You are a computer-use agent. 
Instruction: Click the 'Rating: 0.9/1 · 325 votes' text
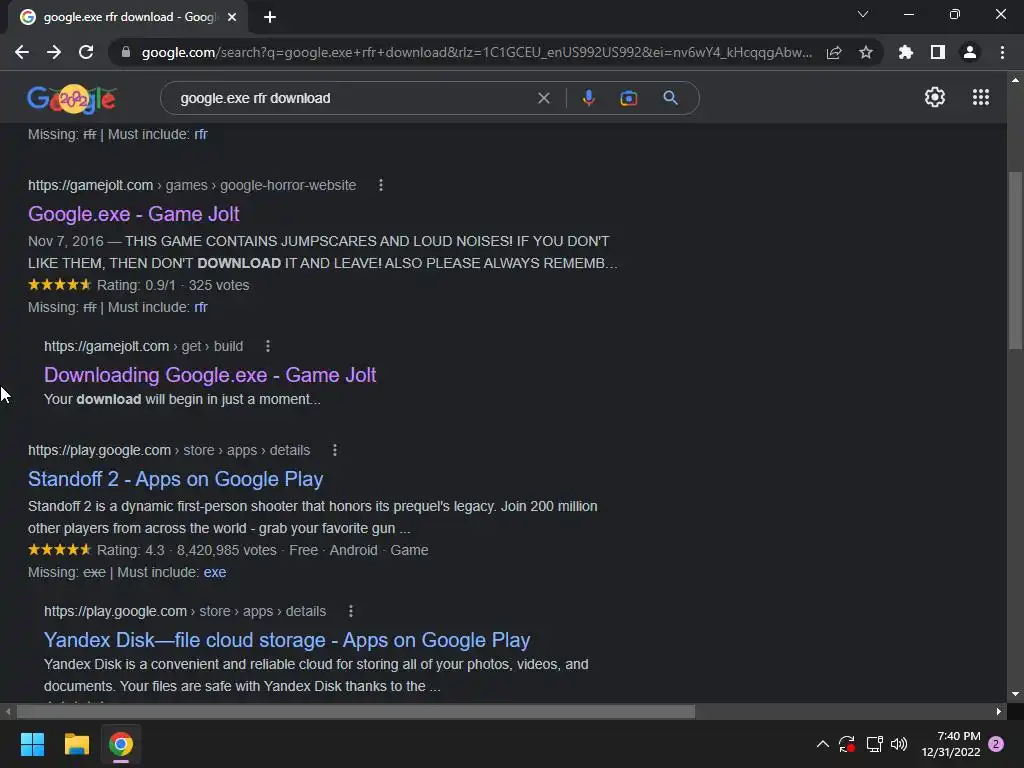[173, 285]
